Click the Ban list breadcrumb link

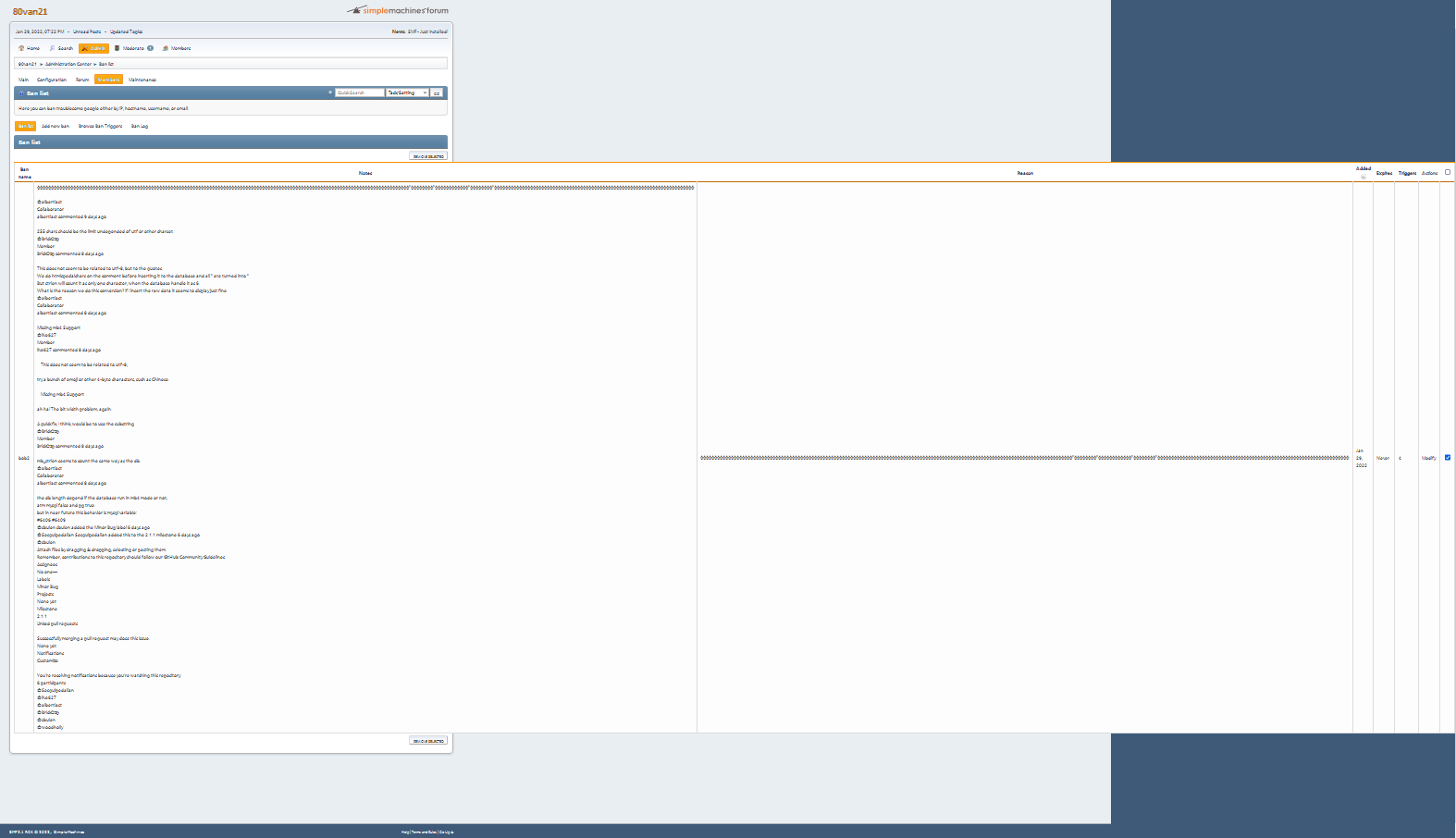click(106, 64)
